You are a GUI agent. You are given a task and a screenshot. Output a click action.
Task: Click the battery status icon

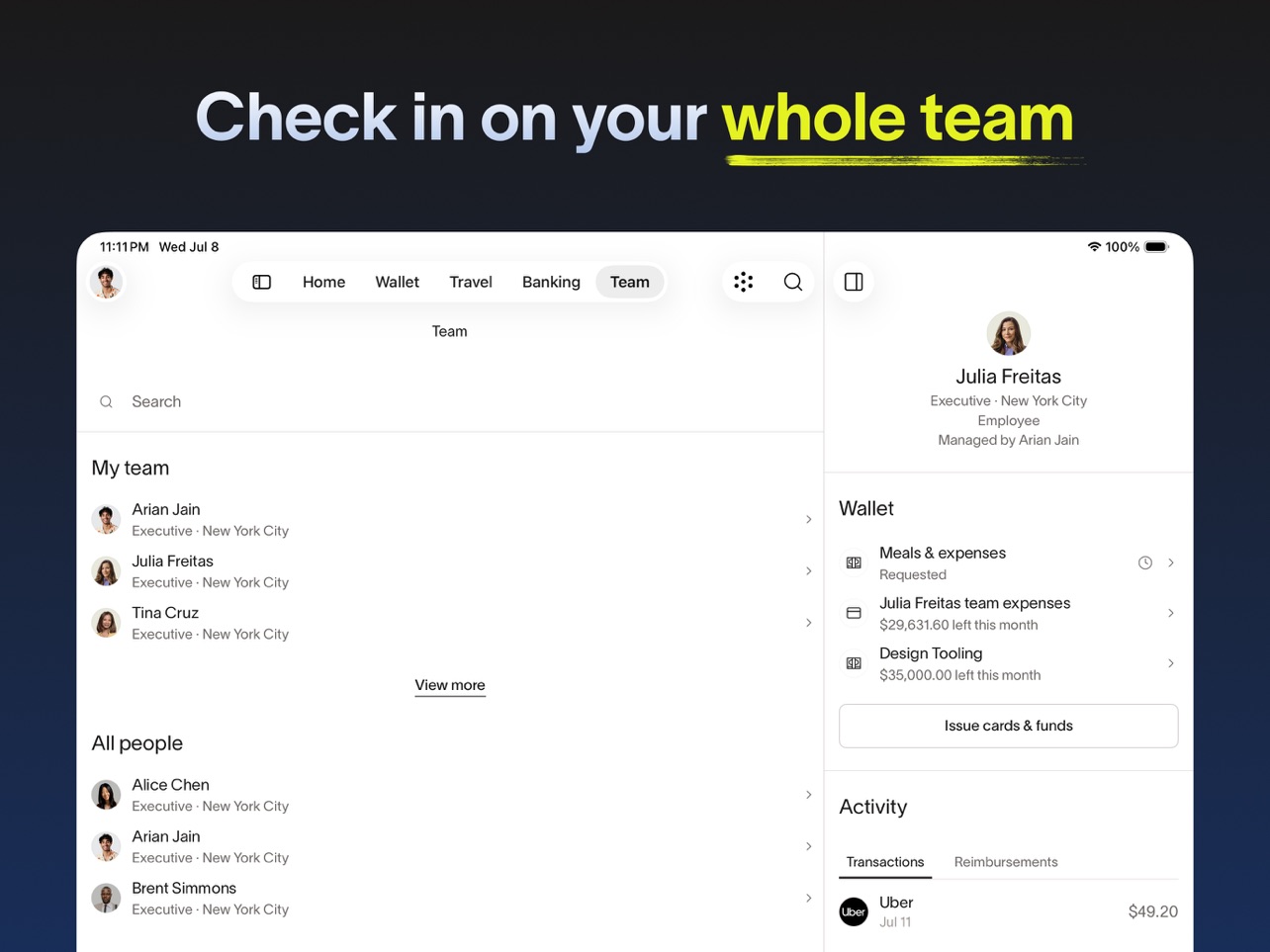coord(1156,247)
